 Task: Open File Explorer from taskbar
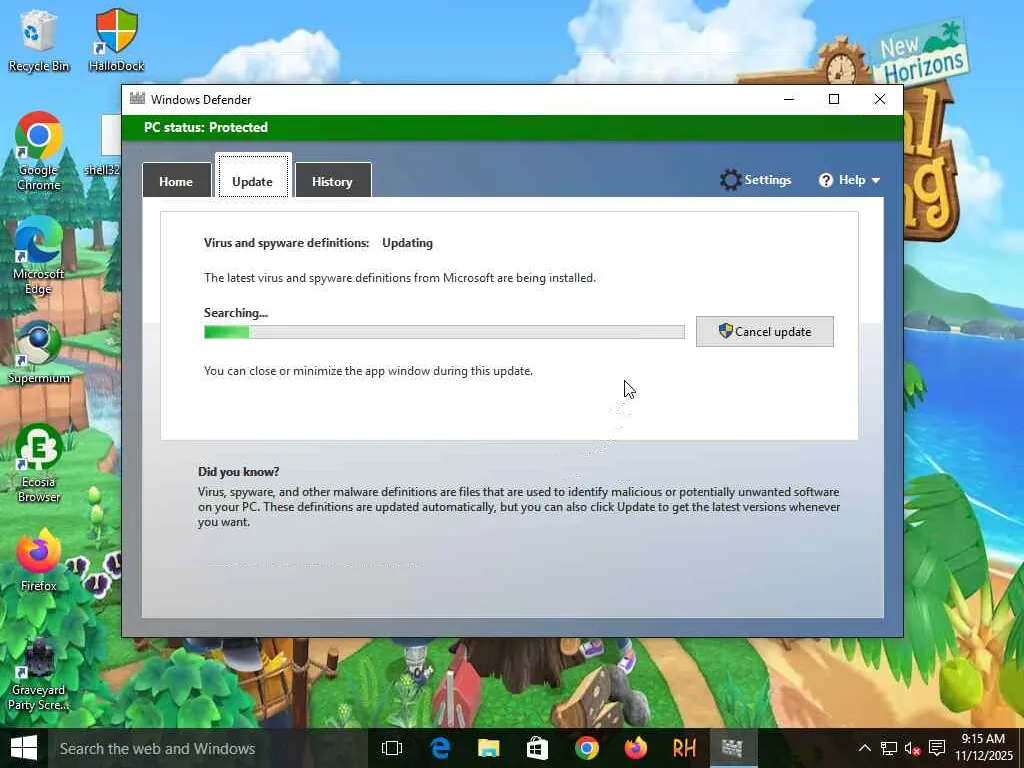488,748
